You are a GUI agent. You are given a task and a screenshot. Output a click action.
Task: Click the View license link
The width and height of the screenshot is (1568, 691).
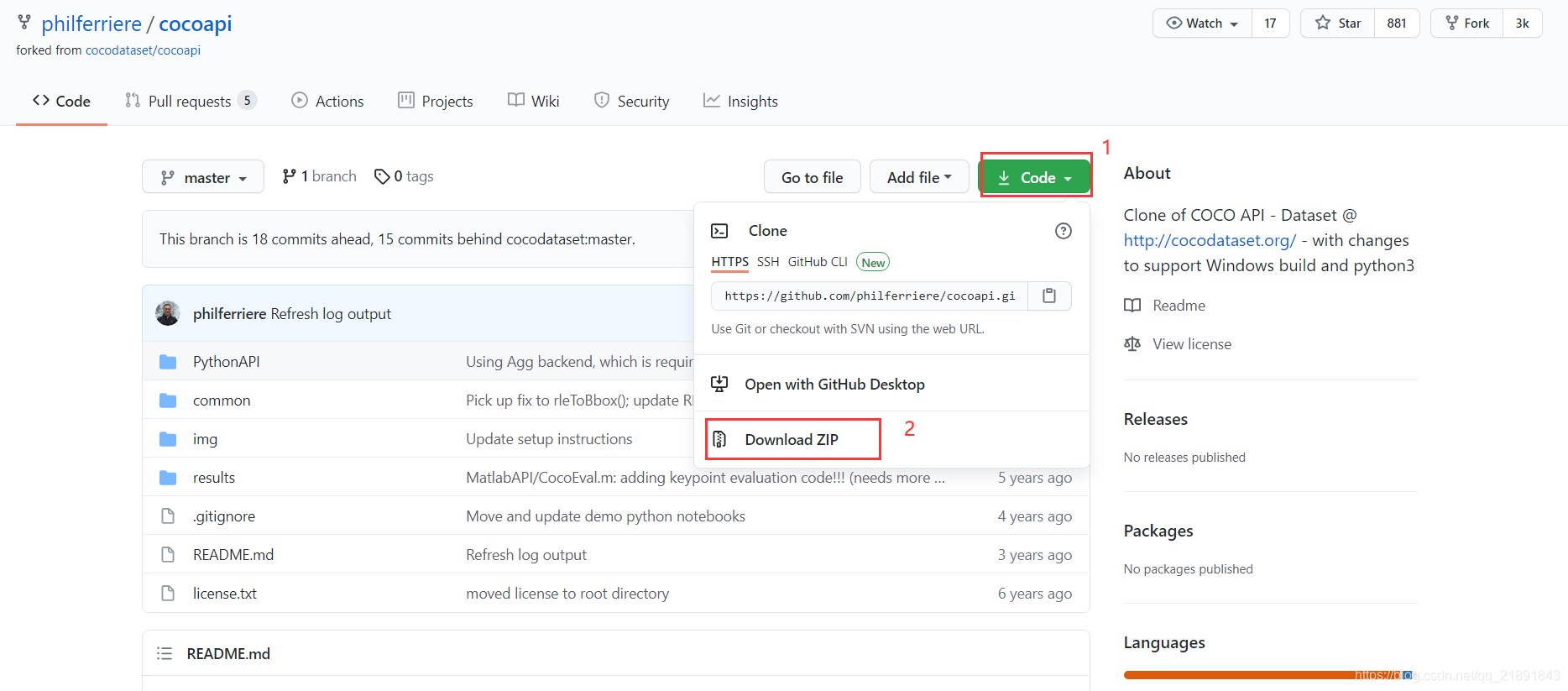1192,344
